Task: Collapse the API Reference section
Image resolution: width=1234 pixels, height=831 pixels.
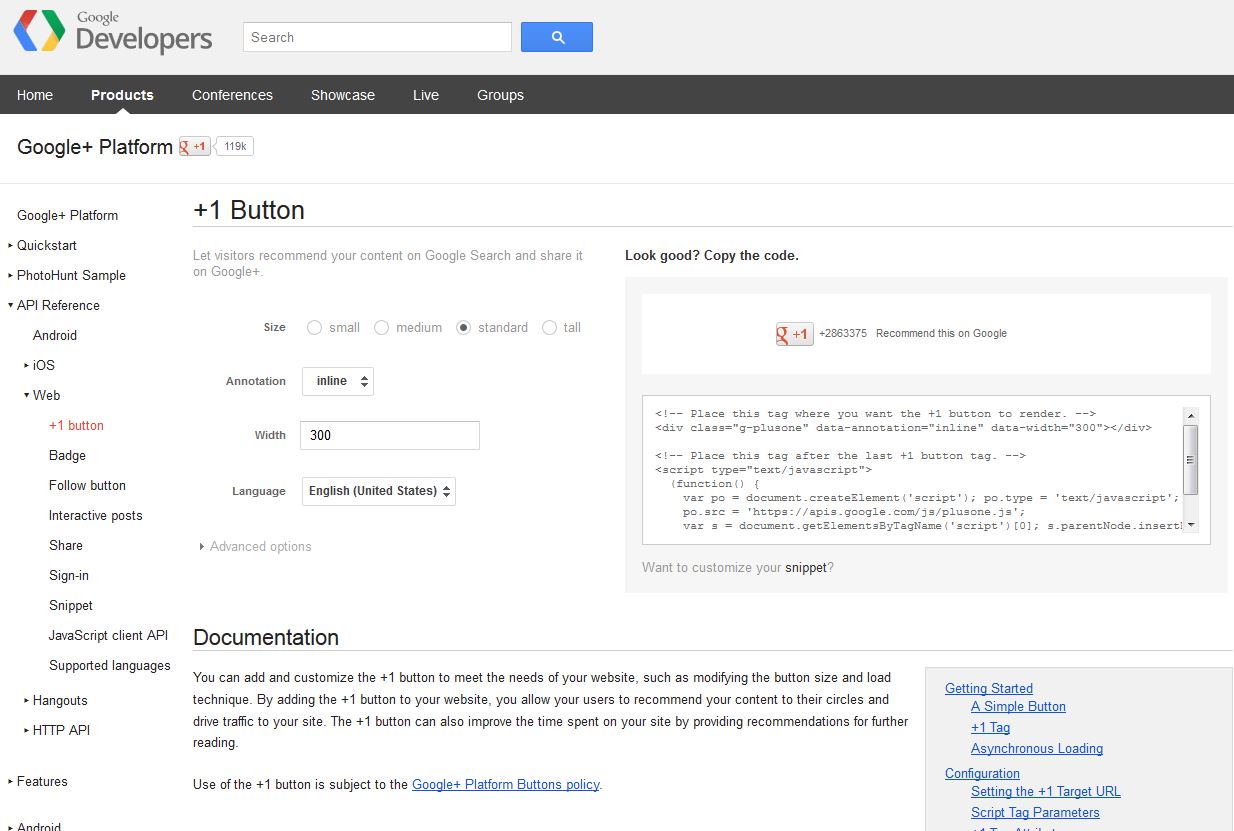Action: (x=11, y=306)
